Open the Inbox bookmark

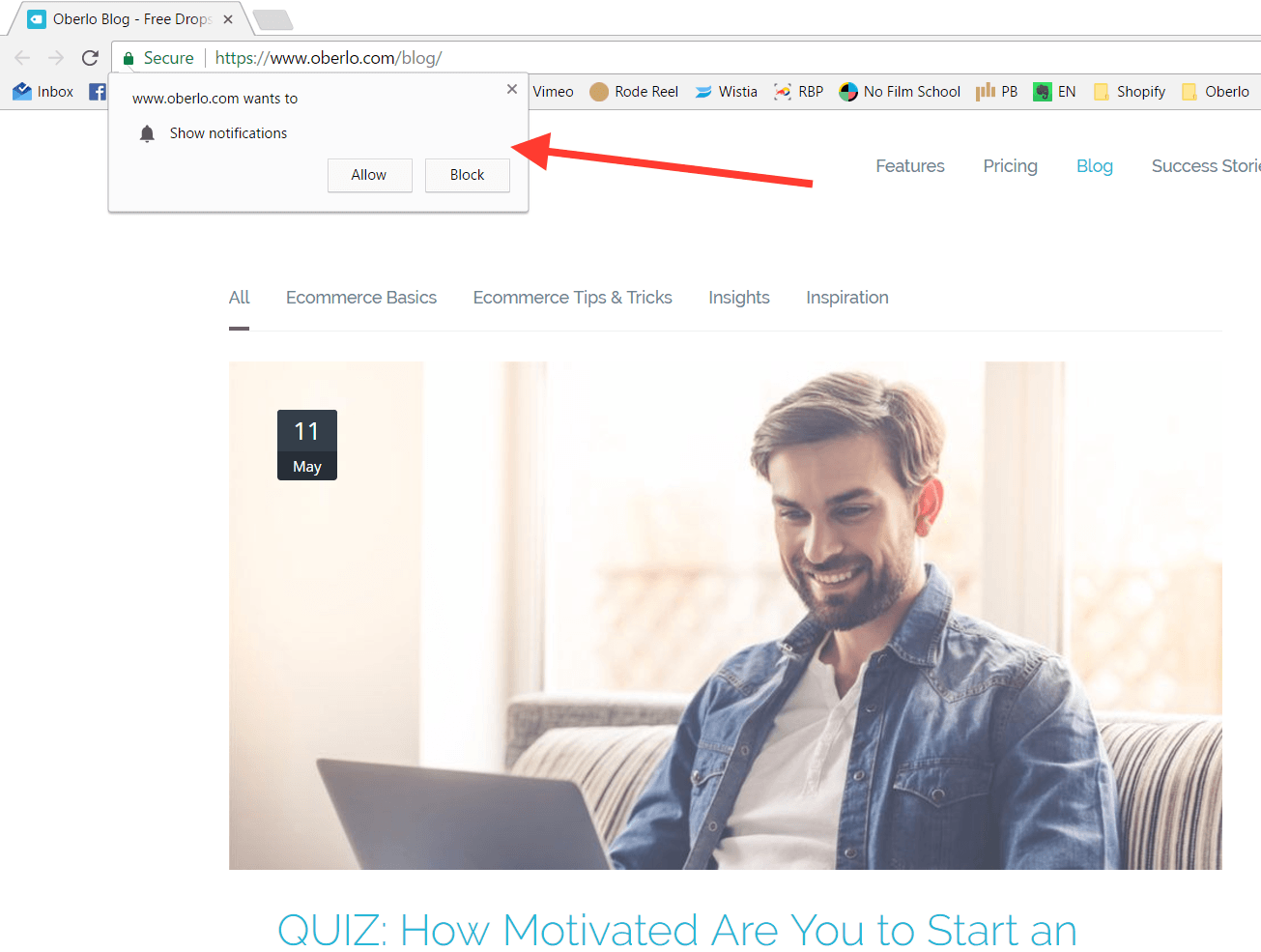[x=43, y=92]
